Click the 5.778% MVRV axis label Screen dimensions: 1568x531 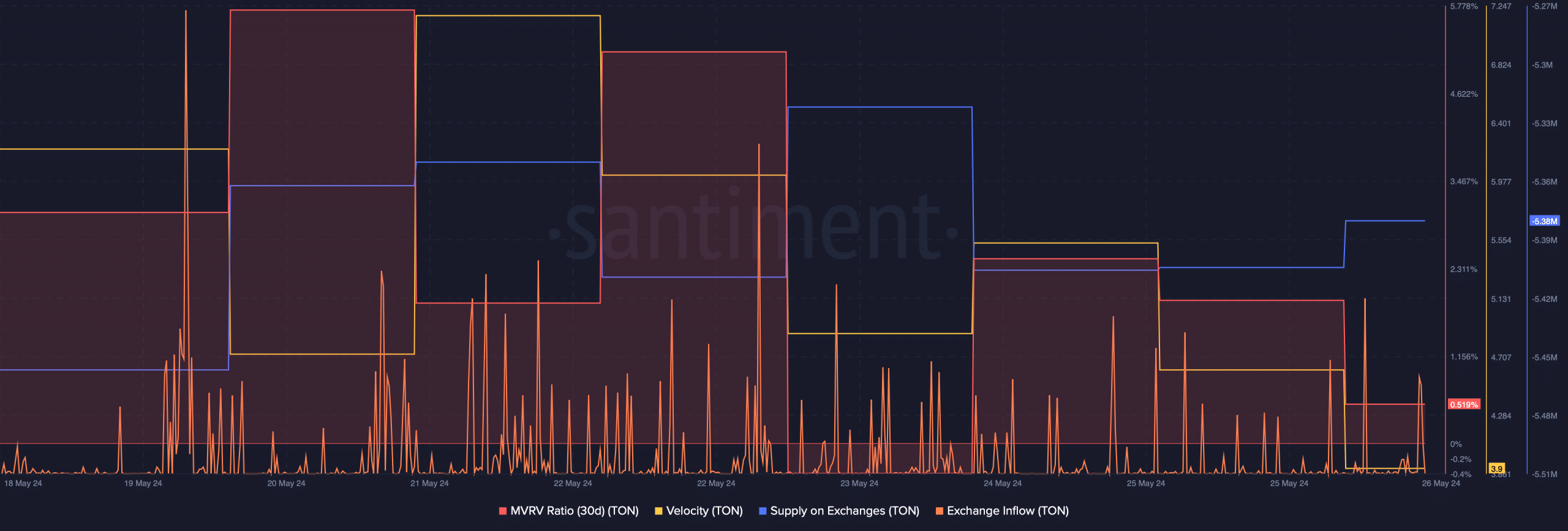tap(1464, 6)
